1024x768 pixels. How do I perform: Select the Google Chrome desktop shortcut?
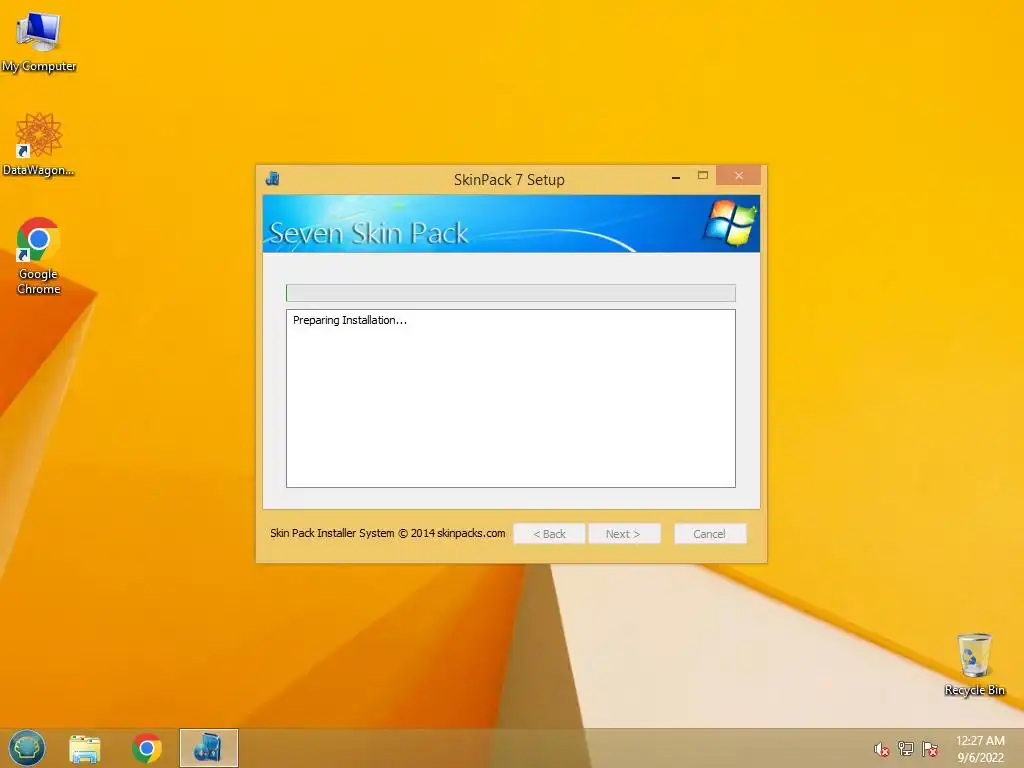[x=39, y=255]
